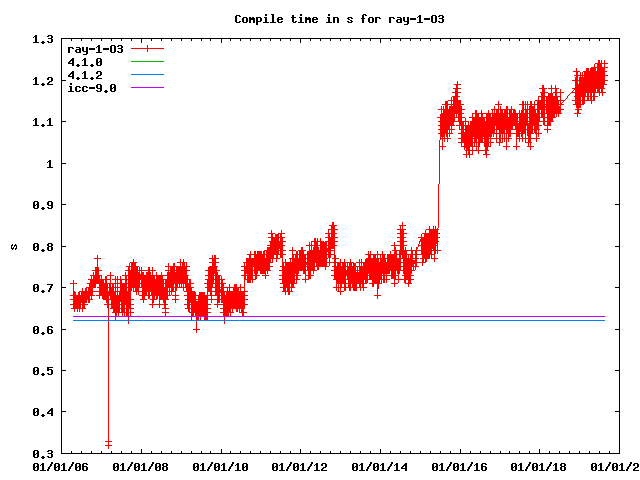The image size is (640, 480).
Task: Click the 0.3 y-axis tick label
Action: 42,453
